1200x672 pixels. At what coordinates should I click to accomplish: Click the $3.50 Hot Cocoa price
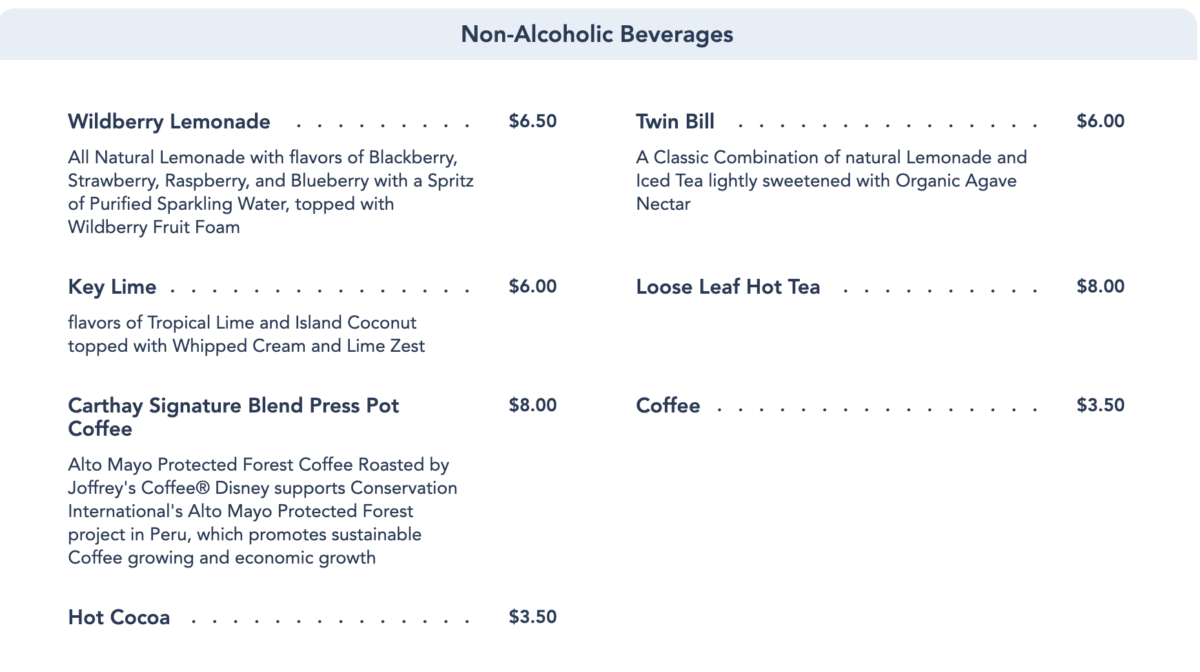[x=532, y=617]
